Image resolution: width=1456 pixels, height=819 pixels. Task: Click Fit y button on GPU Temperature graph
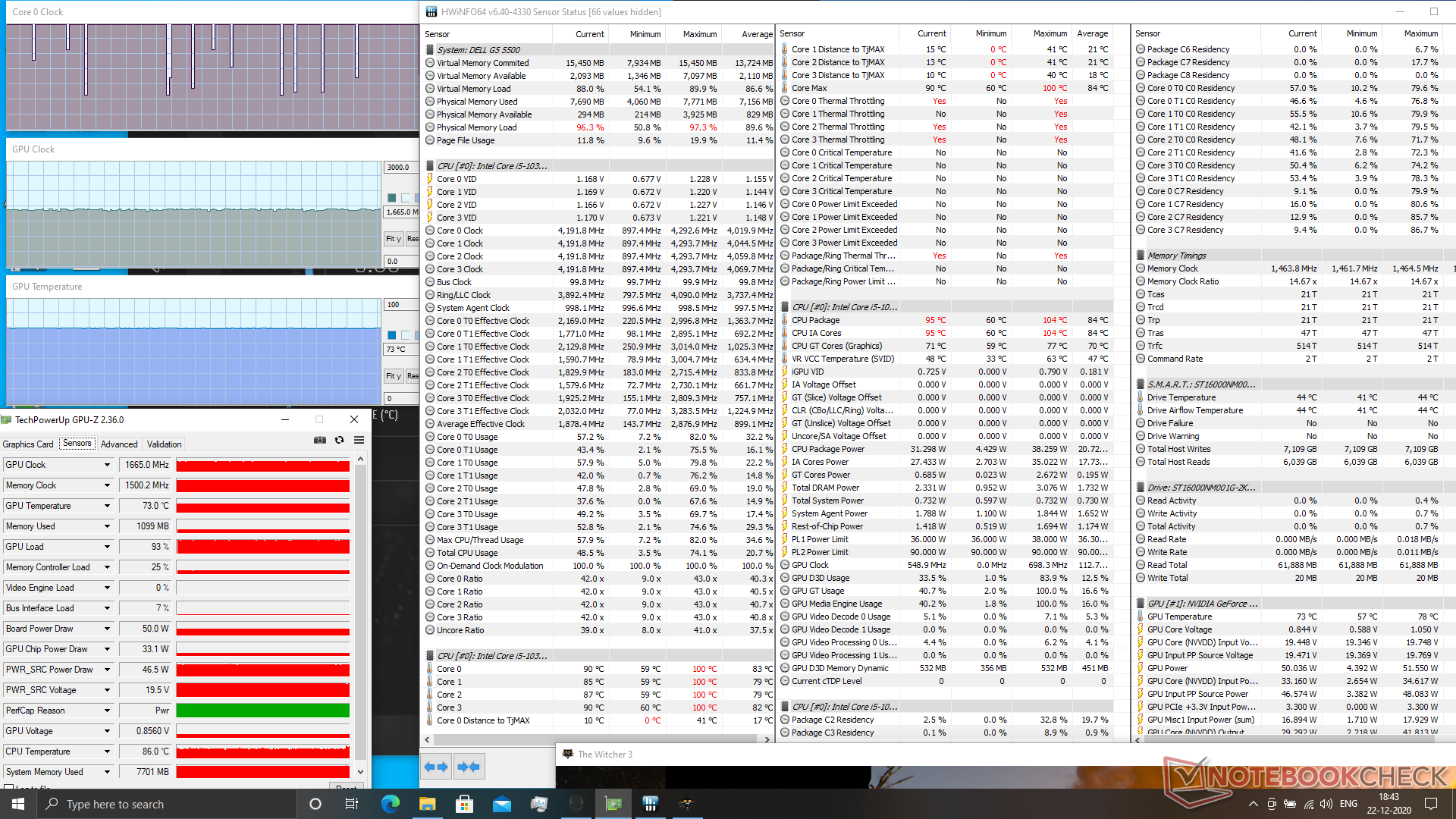click(x=393, y=376)
